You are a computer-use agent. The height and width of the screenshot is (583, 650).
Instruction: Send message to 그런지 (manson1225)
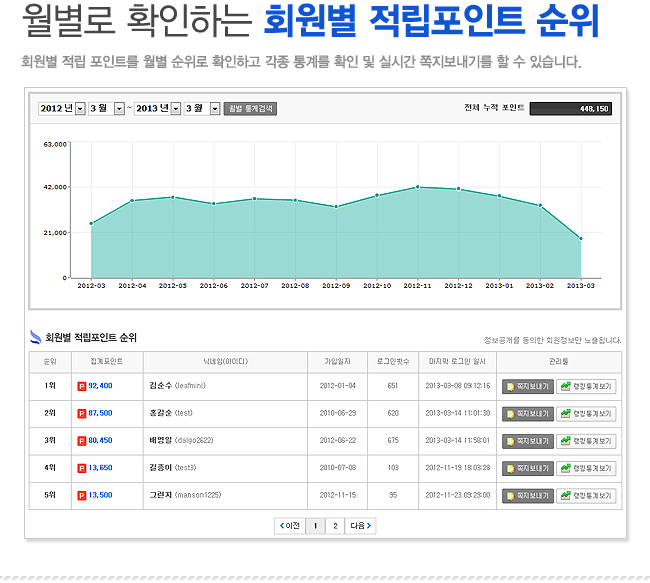528,496
